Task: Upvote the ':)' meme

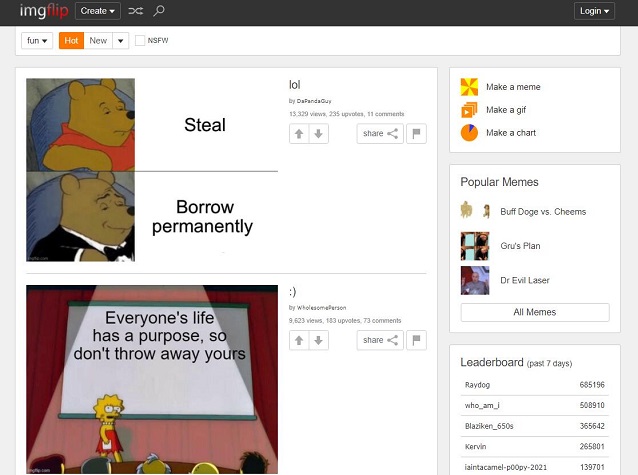Action: coord(299,340)
